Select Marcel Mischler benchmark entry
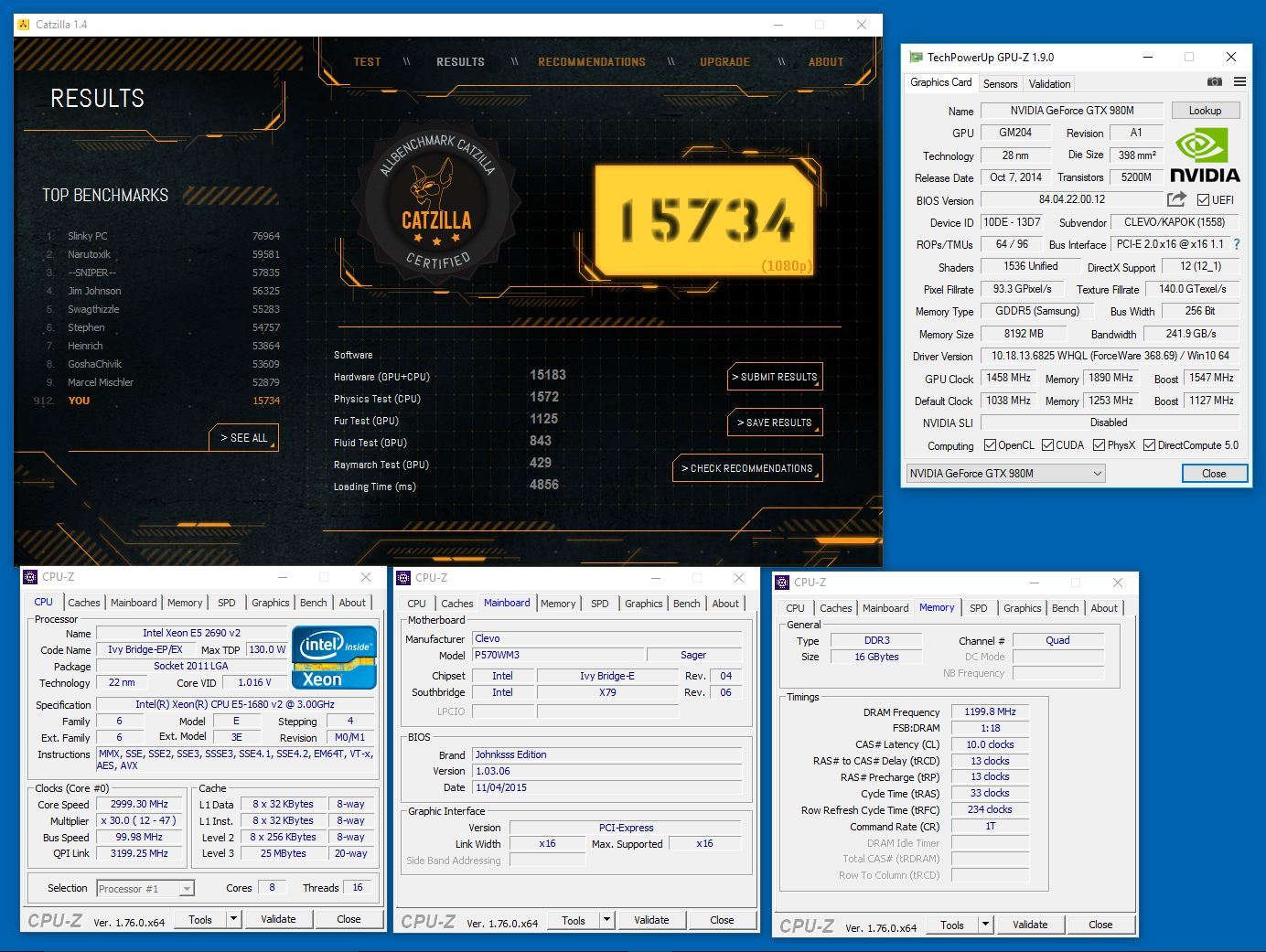1266x952 pixels. [163, 382]
